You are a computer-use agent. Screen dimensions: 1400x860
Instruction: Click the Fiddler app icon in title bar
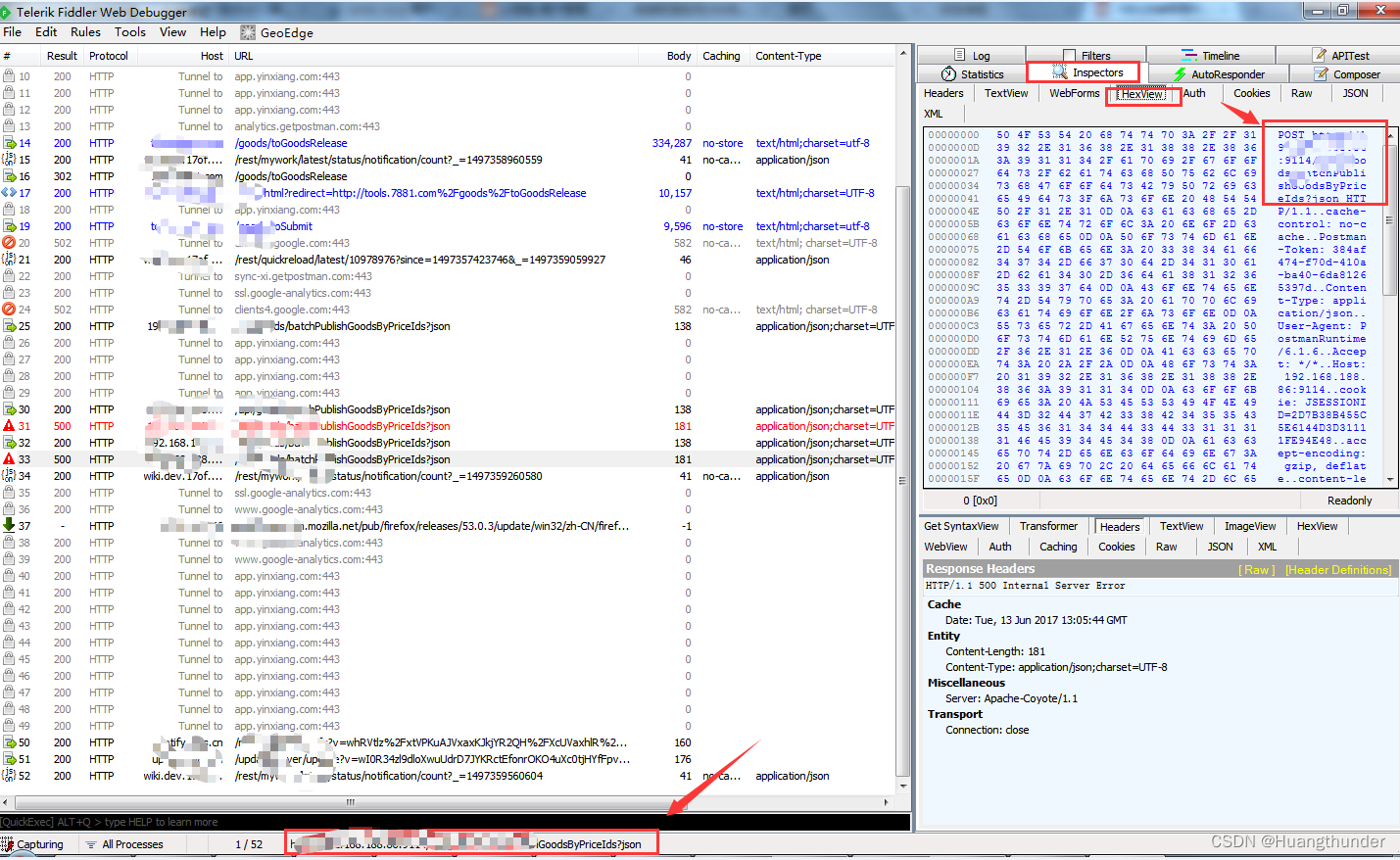[x=6, y=12]
